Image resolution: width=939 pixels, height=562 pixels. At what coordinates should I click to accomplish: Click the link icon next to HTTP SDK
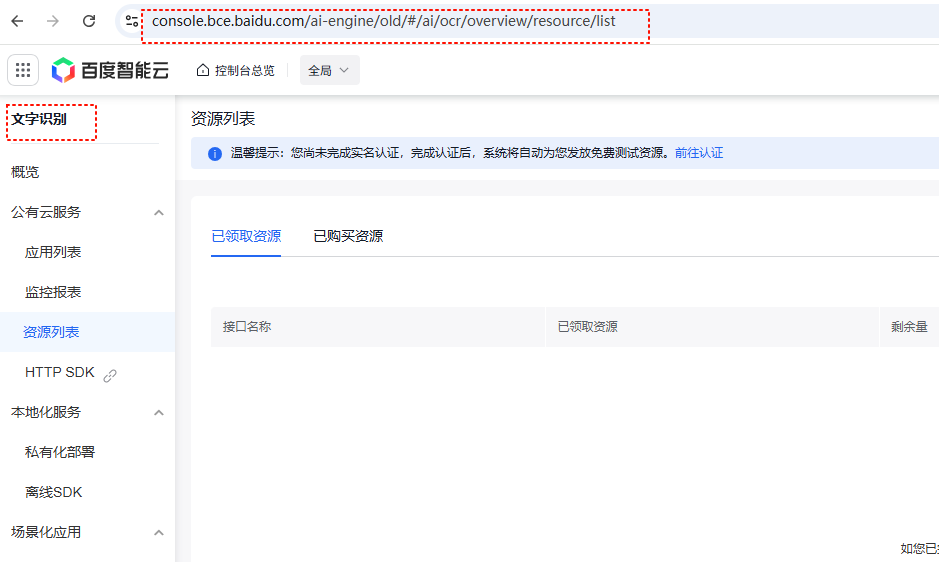[110, 375]
